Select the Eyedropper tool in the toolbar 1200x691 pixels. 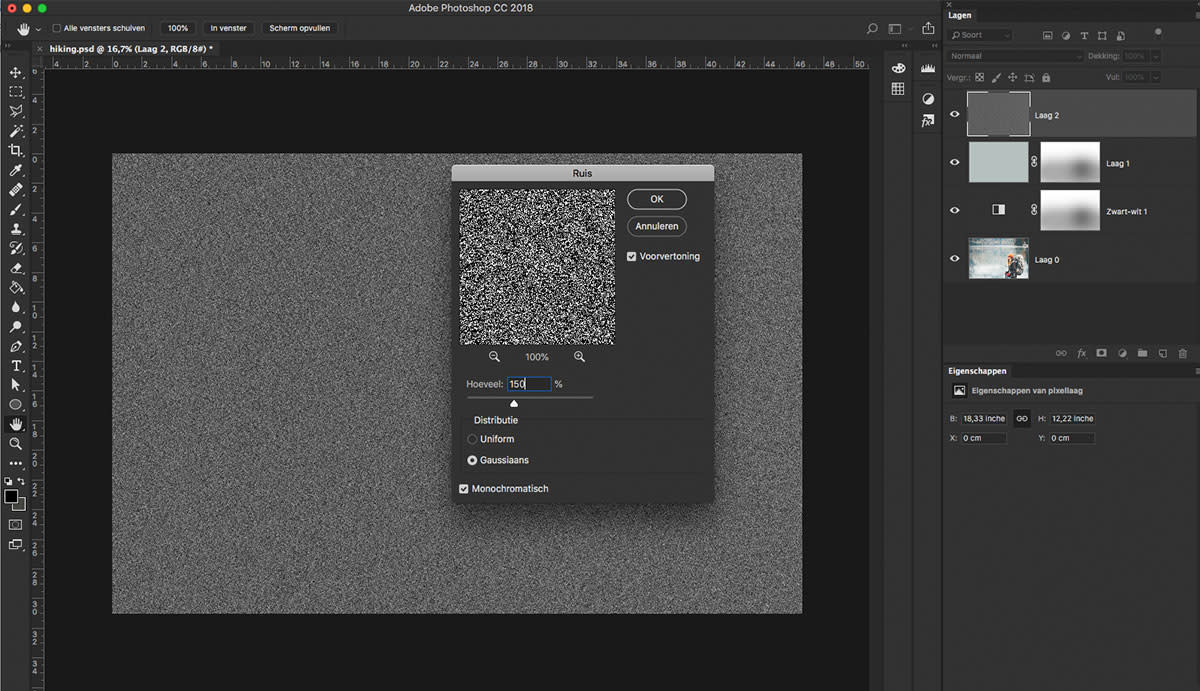click(16, 170)
